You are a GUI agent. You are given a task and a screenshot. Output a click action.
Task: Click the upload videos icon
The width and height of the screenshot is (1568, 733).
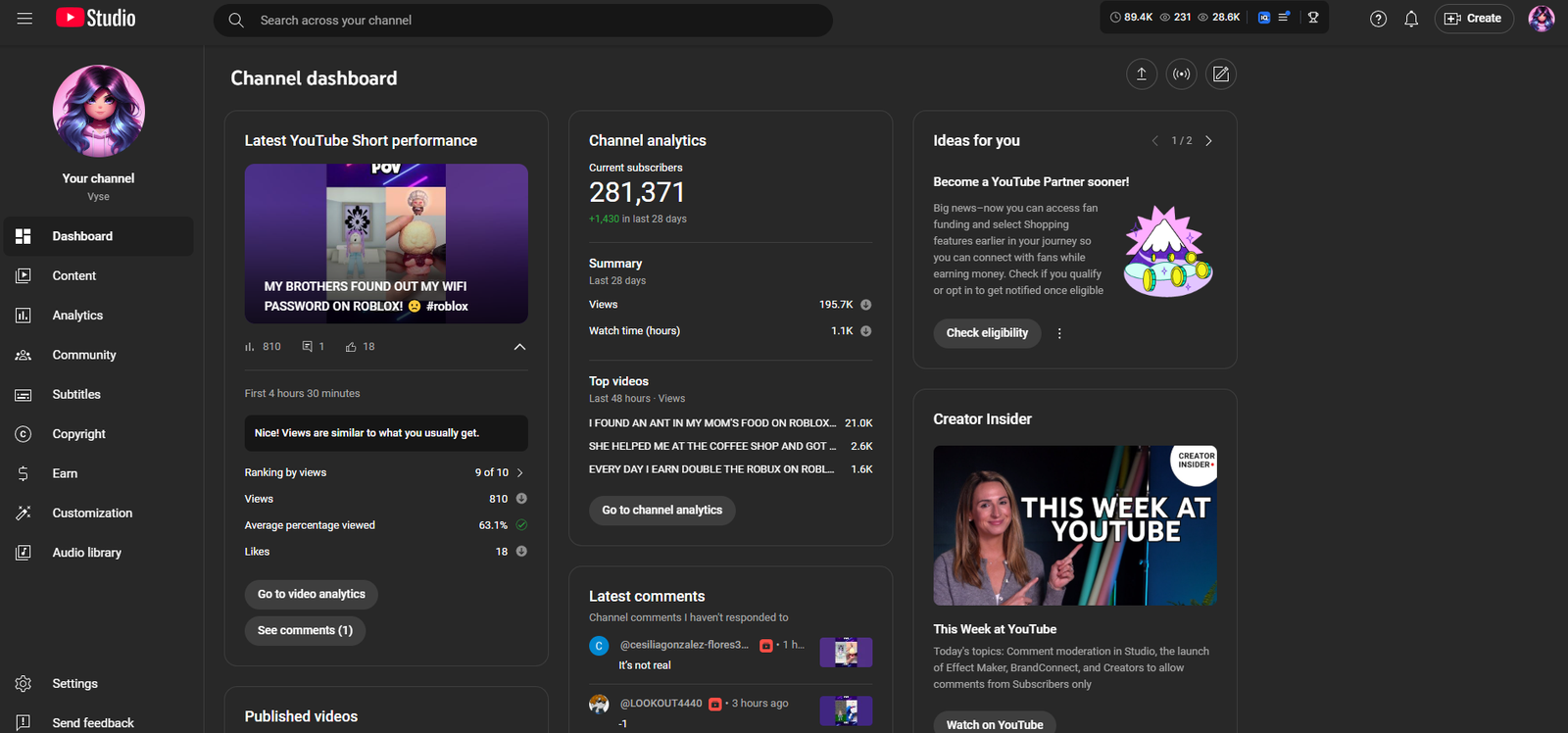[x=1142, y=74]
